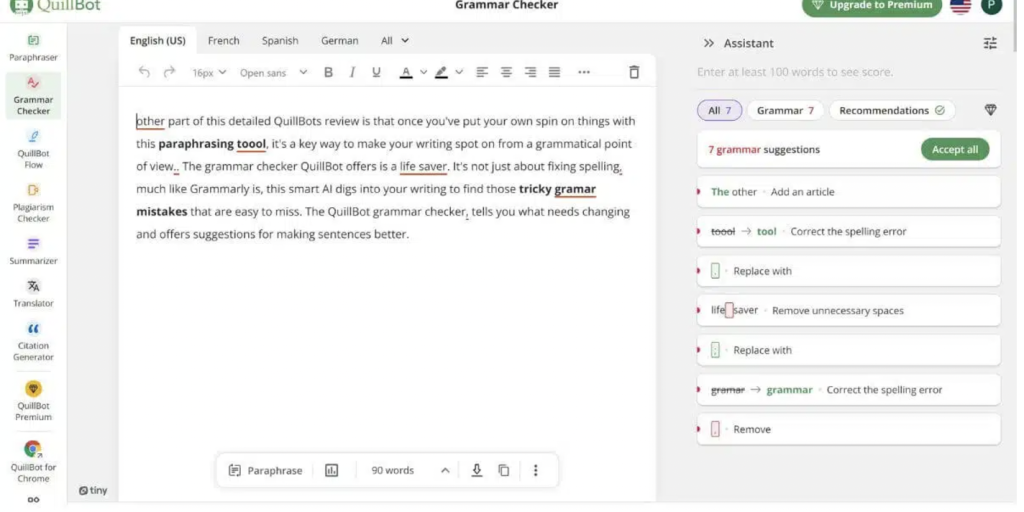The image size is (1024, 512).
Task: Apply the Remove punctuation suggestion
Action: [848, 429]
